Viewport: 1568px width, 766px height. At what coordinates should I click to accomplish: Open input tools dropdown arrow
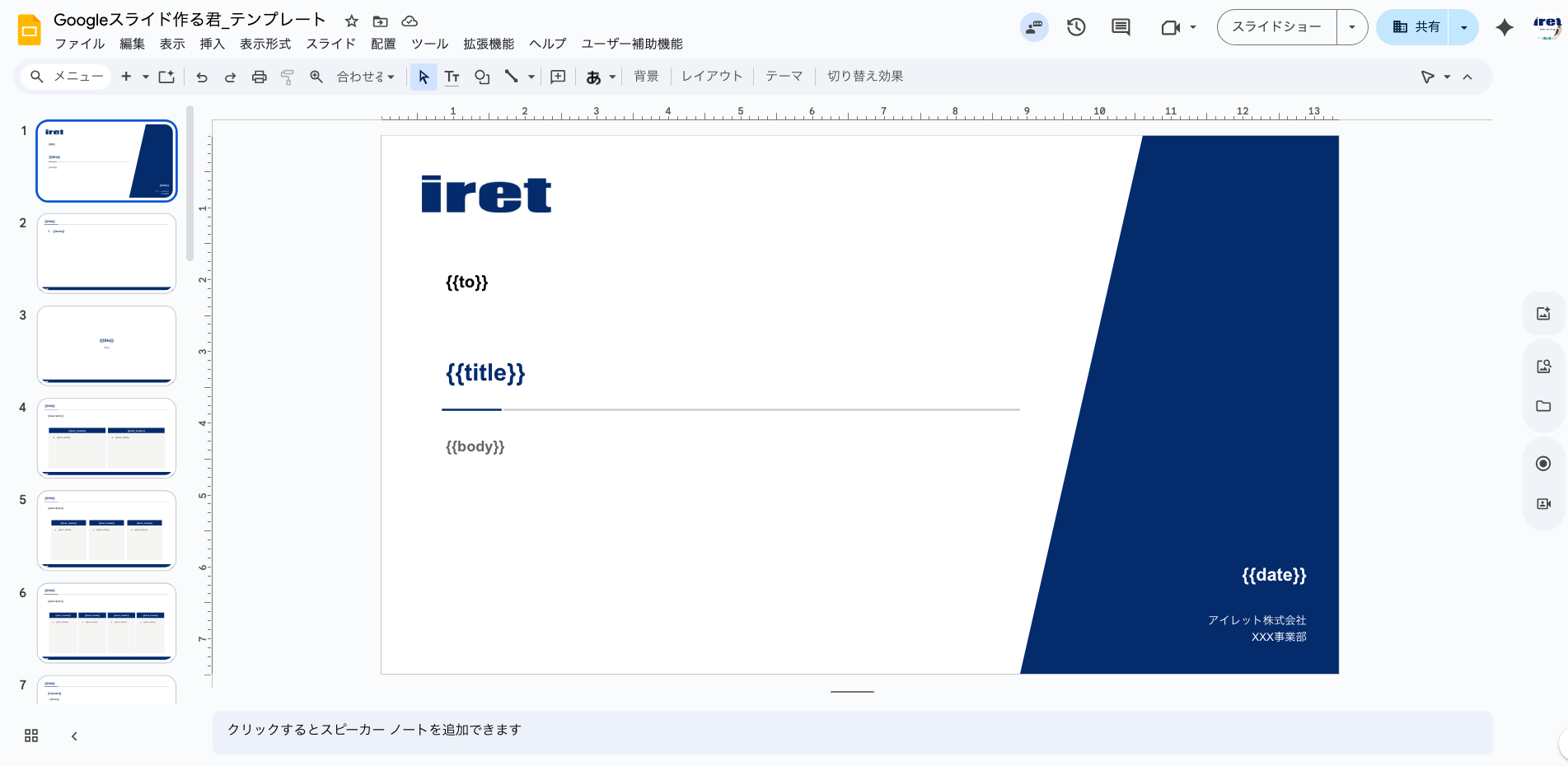612,77
